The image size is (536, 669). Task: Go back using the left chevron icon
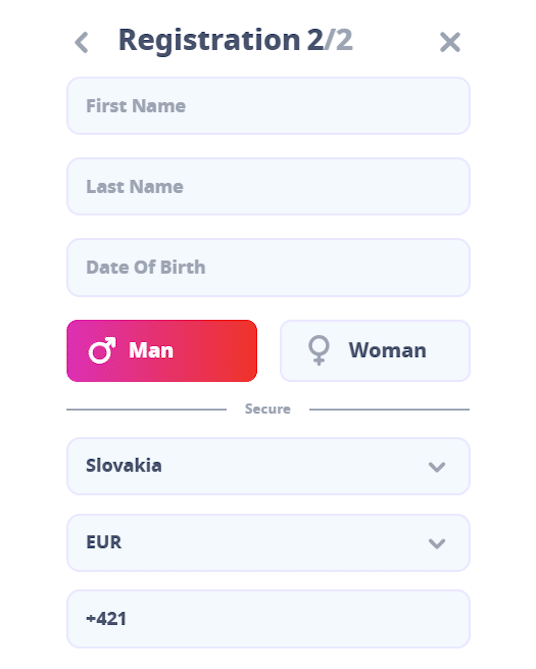81,42
